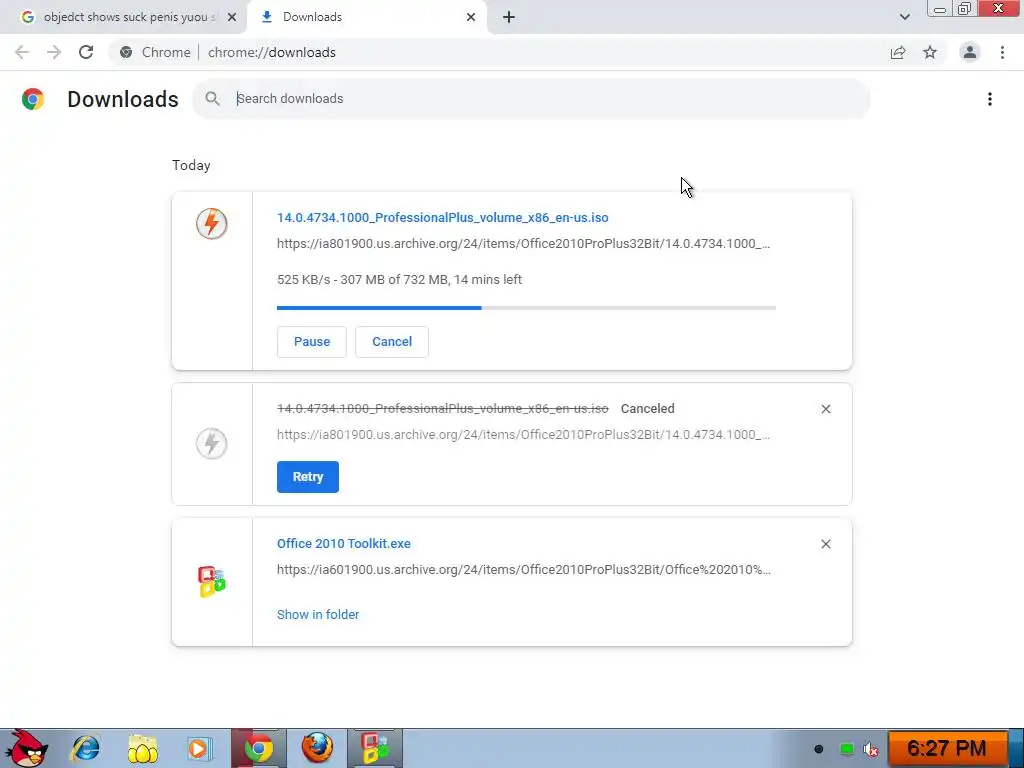
Task: Click the Canceled status label
Action: 647,409
